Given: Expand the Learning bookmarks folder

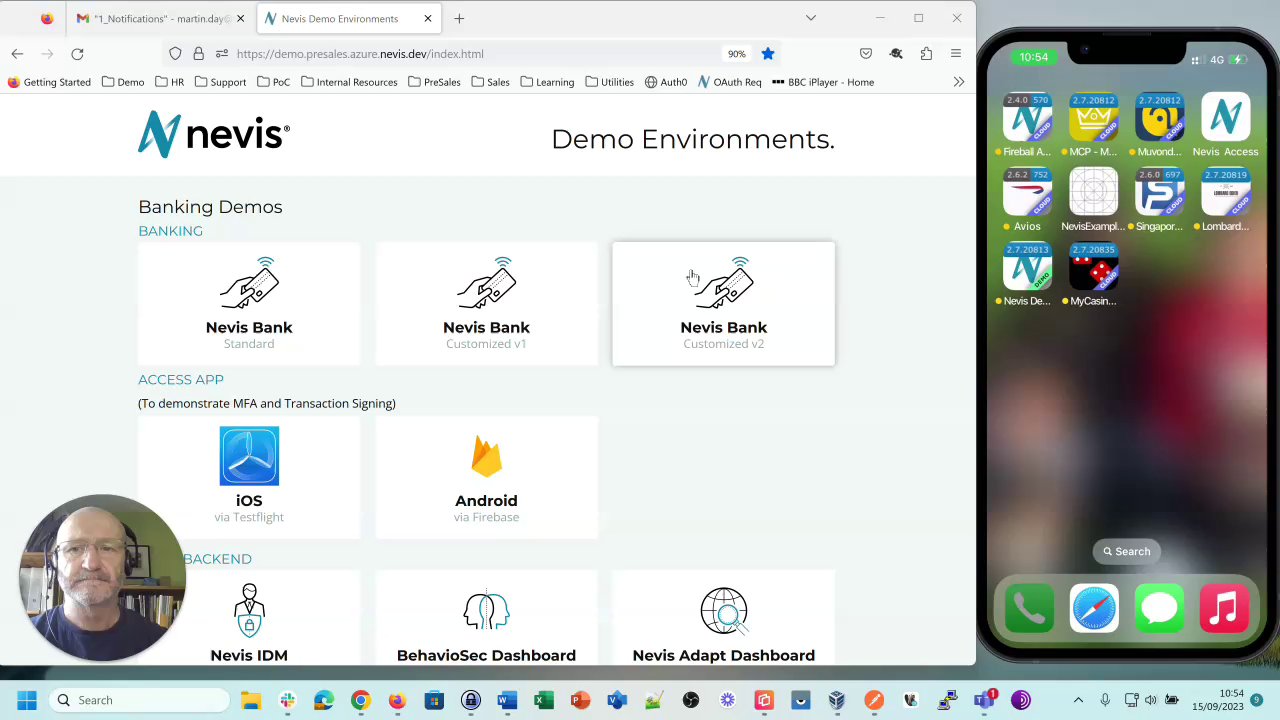Looking at the screenshot, I should [547, 82].
